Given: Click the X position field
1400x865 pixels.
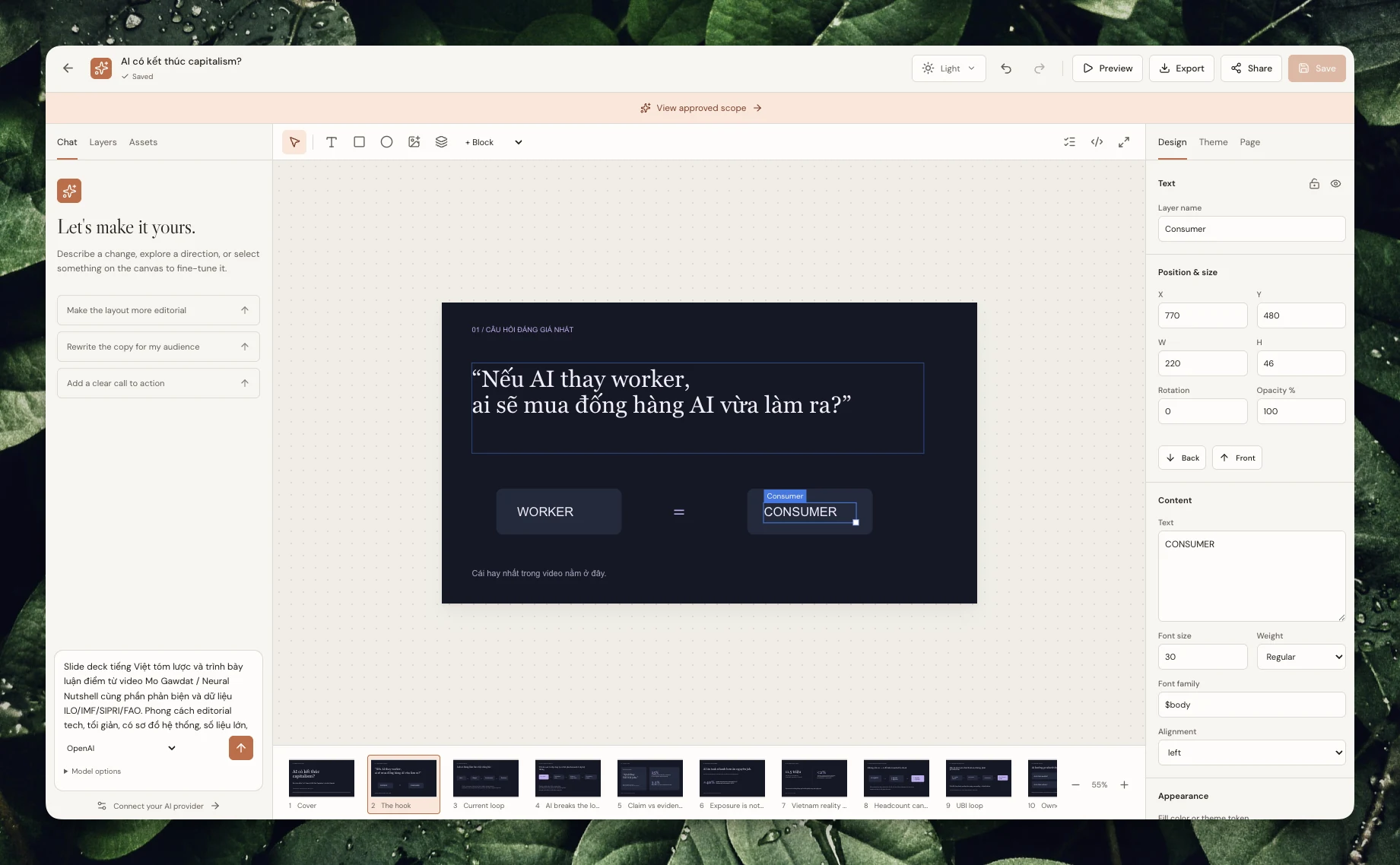Looking at the screenshot, I should [1202, 315].
